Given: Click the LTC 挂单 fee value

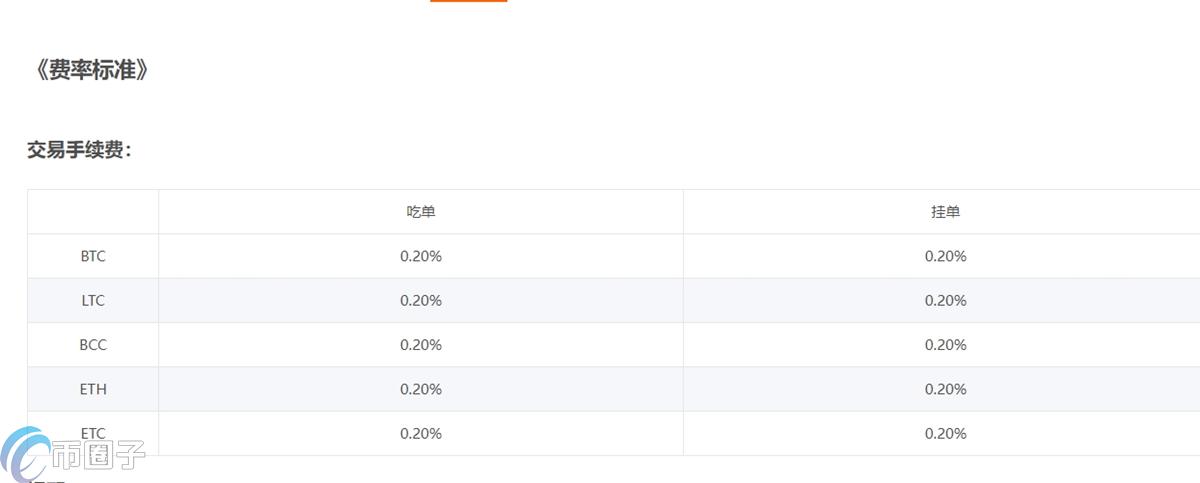Looking at the screenshot, I should (945, 300).
